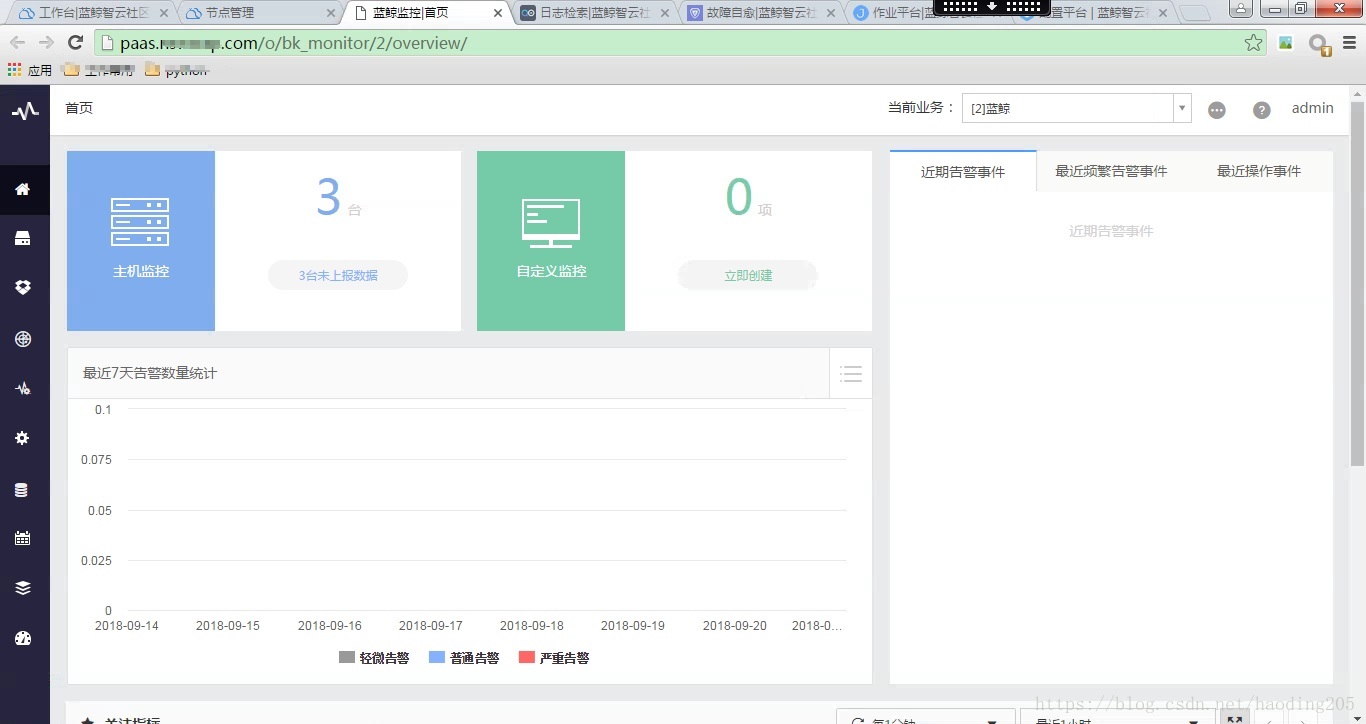Image resolution: width=1366 pixels, height=724 pixels.
Task: Click the monitor logo pulse icon in sidebar
Action: pyautogui.click(x=25, y=111)
